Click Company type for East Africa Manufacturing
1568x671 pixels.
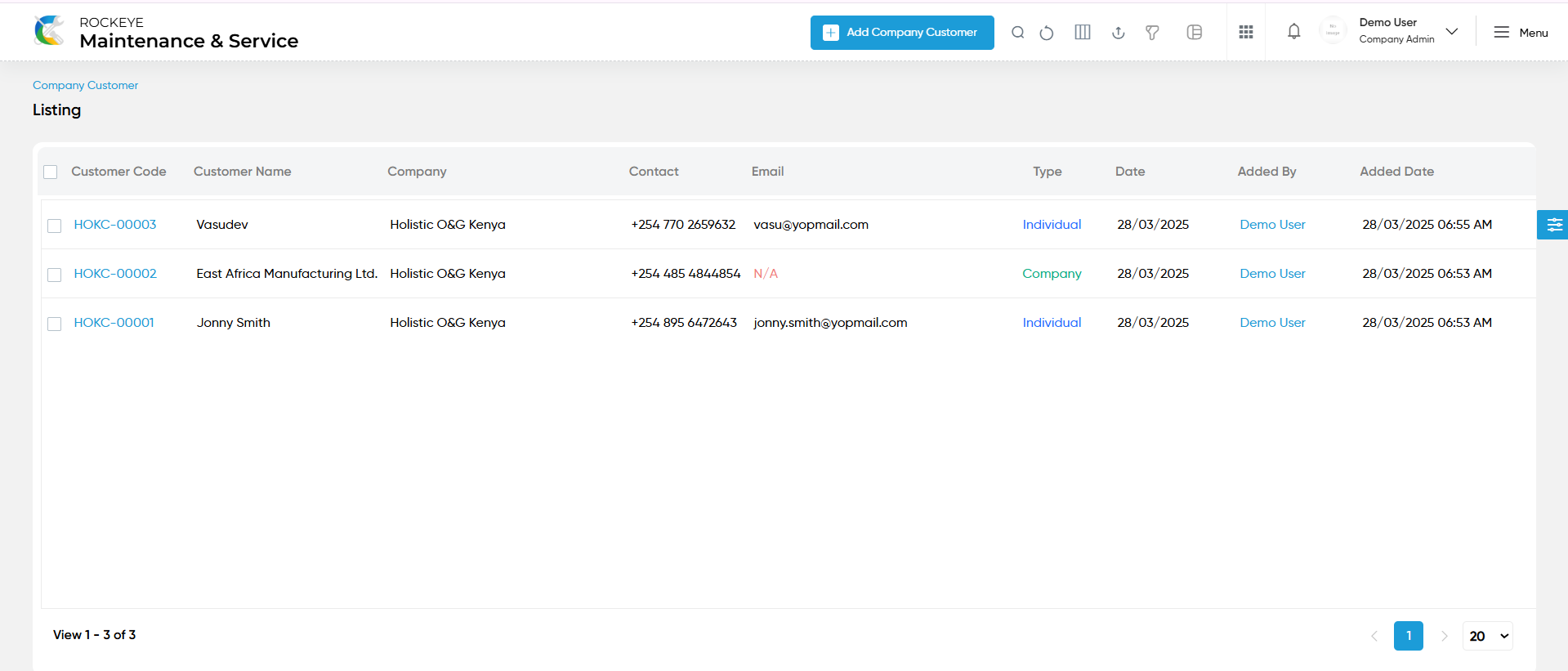tap(1052, 274)
